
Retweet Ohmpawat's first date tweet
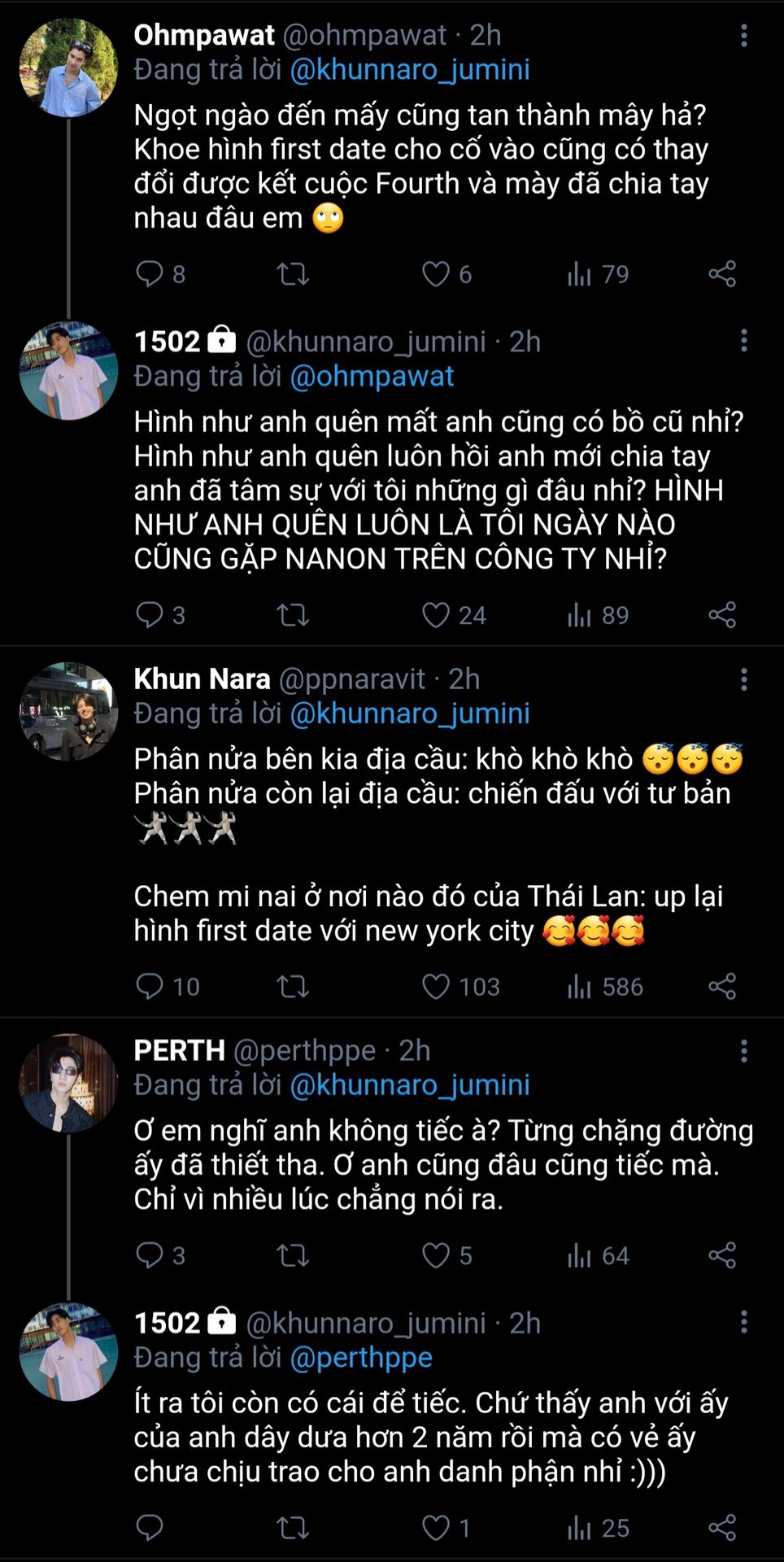tap(293, 273)
